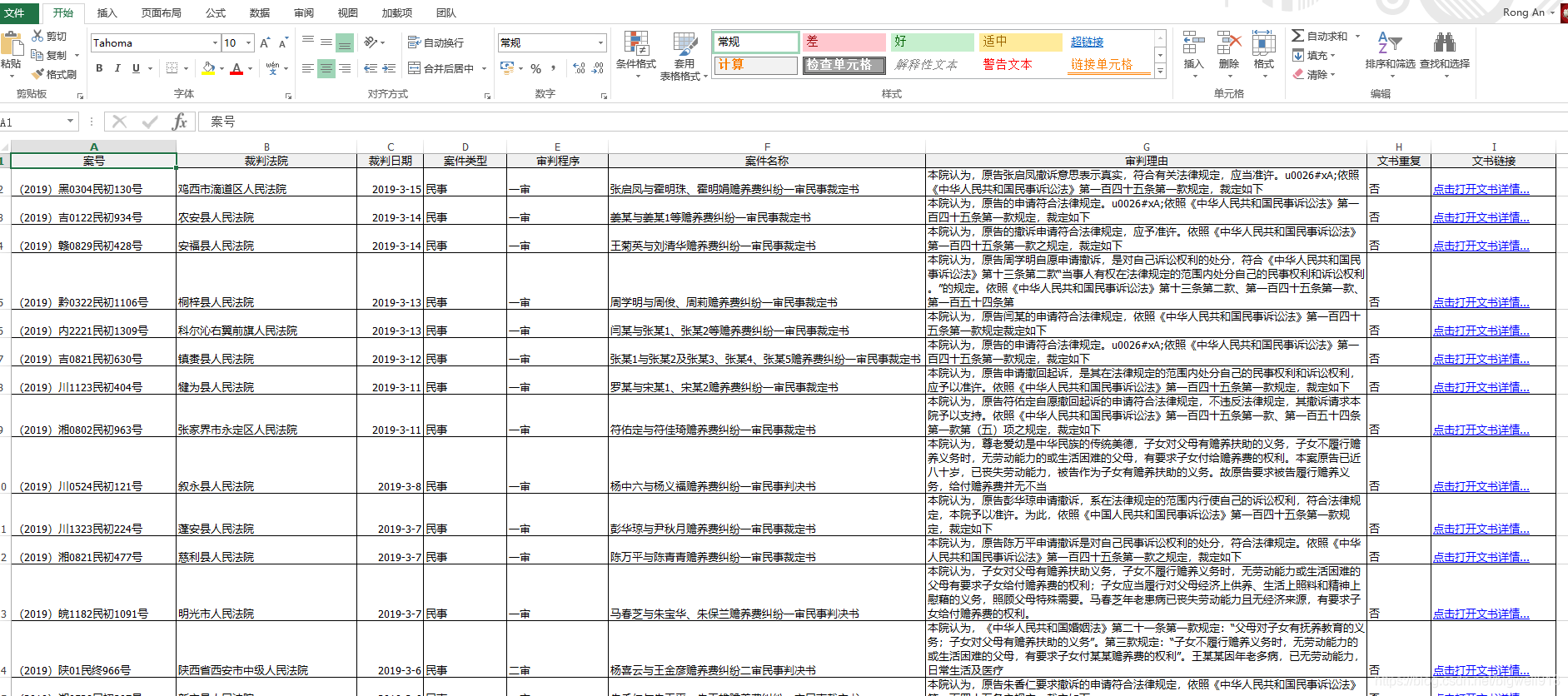The image size is (1568, 696).
Task: Click the text orientation icon
Action: pyautogui.click(x=371, y=42)
